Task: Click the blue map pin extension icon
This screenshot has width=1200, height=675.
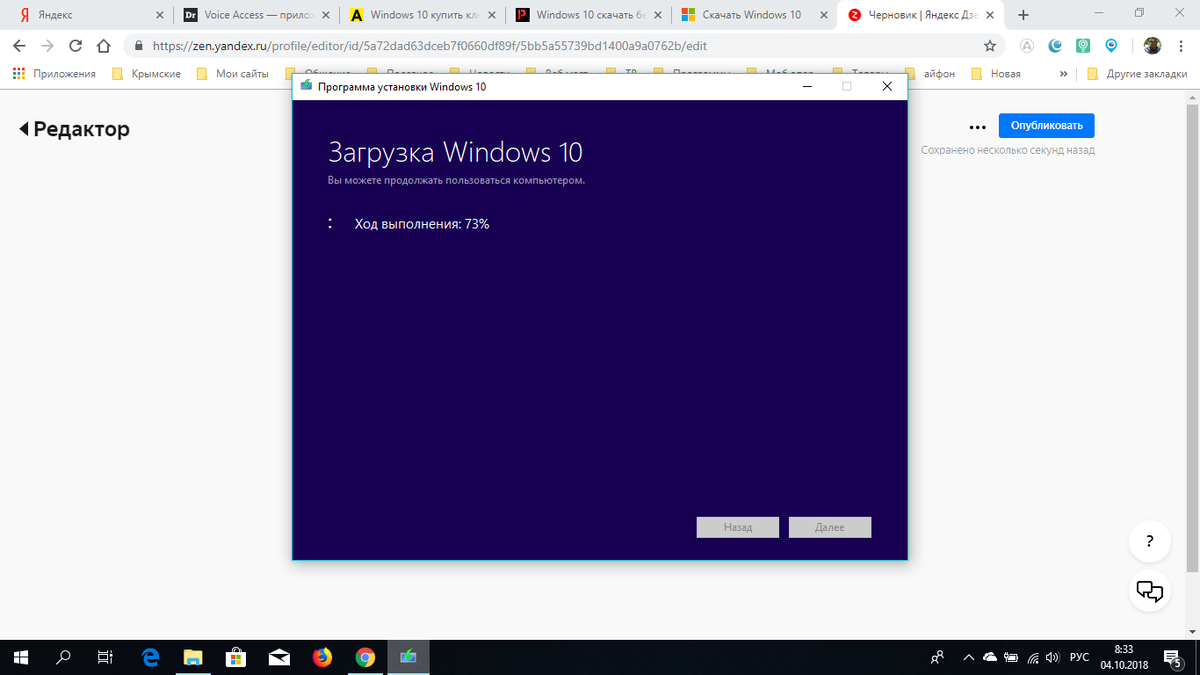Action: tap(1111, 46)
